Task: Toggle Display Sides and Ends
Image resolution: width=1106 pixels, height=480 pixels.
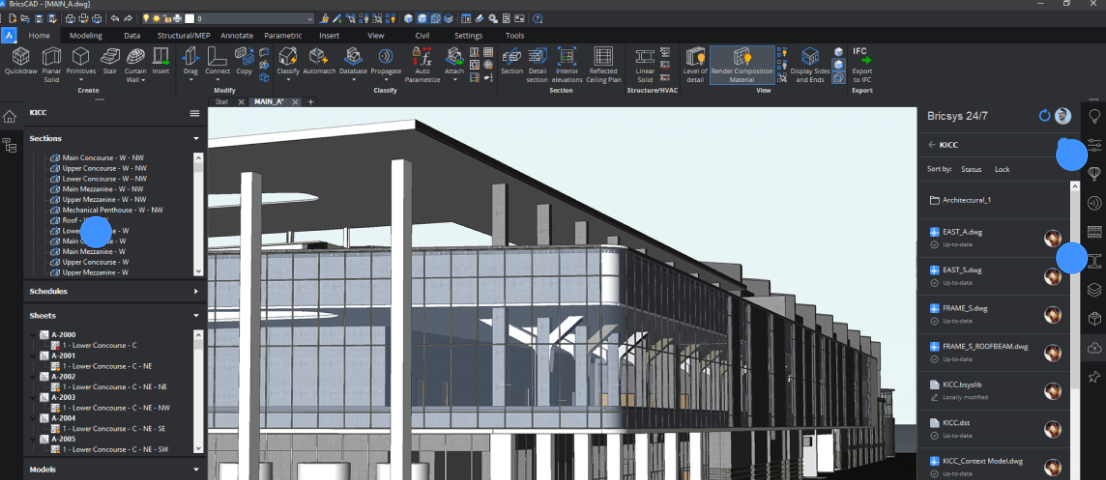Action: click(x=810, y=64)
